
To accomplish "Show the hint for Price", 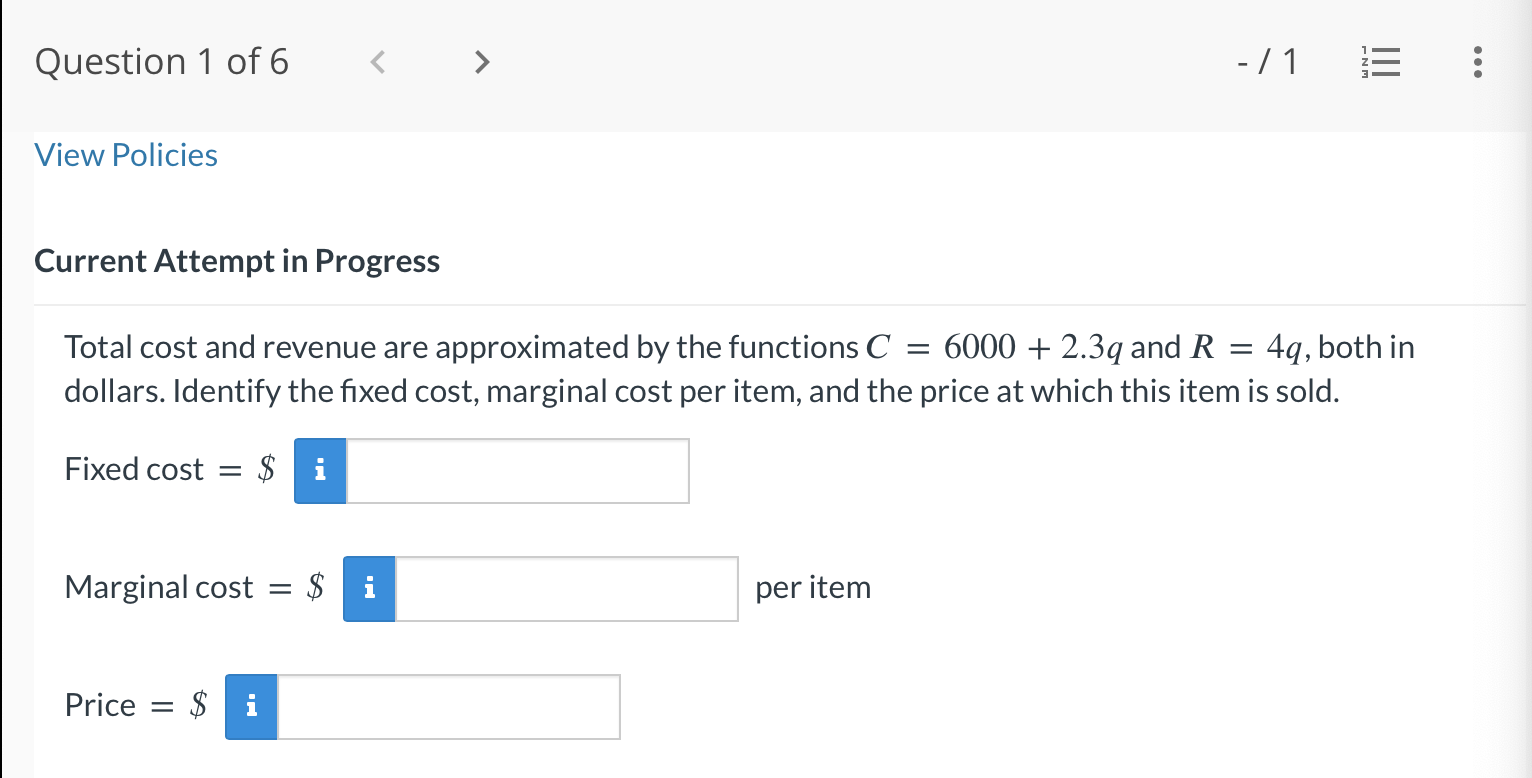I will pyautogui.click(x=251, y=706).
